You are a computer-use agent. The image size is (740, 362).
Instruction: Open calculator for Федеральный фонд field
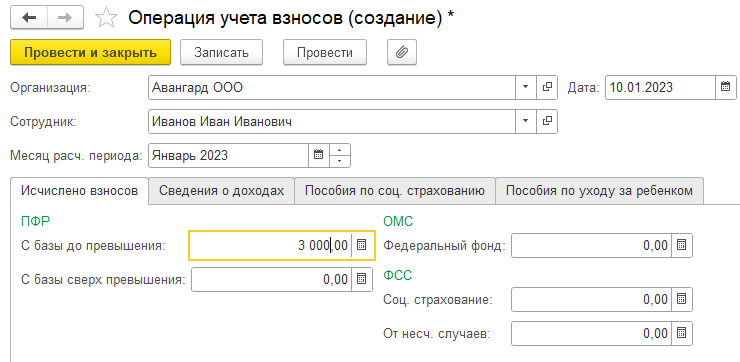click(x=681, y=245)
